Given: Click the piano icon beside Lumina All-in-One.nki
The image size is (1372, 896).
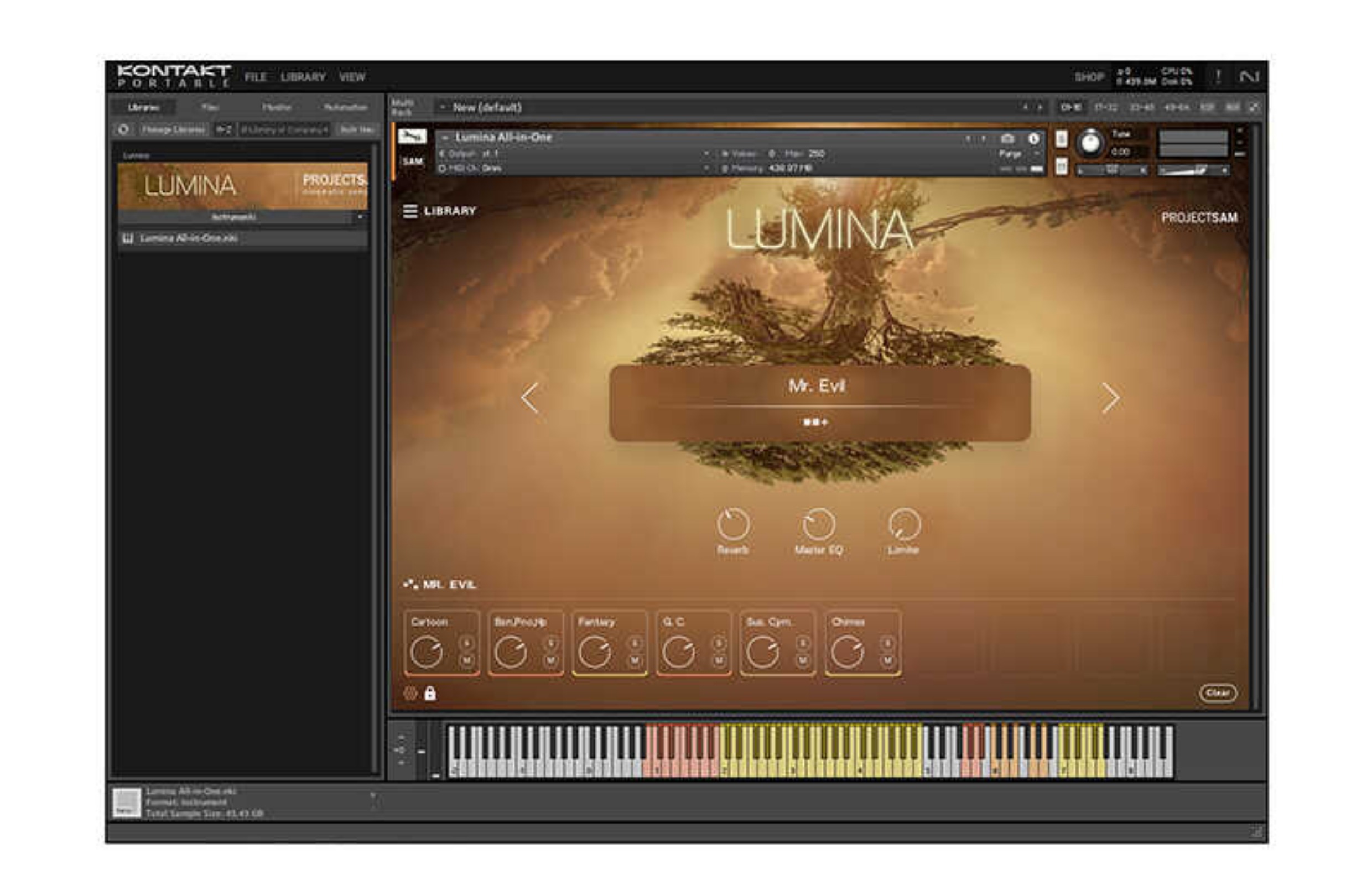Looking at the screenshot, I should click(x=128, y=238).
